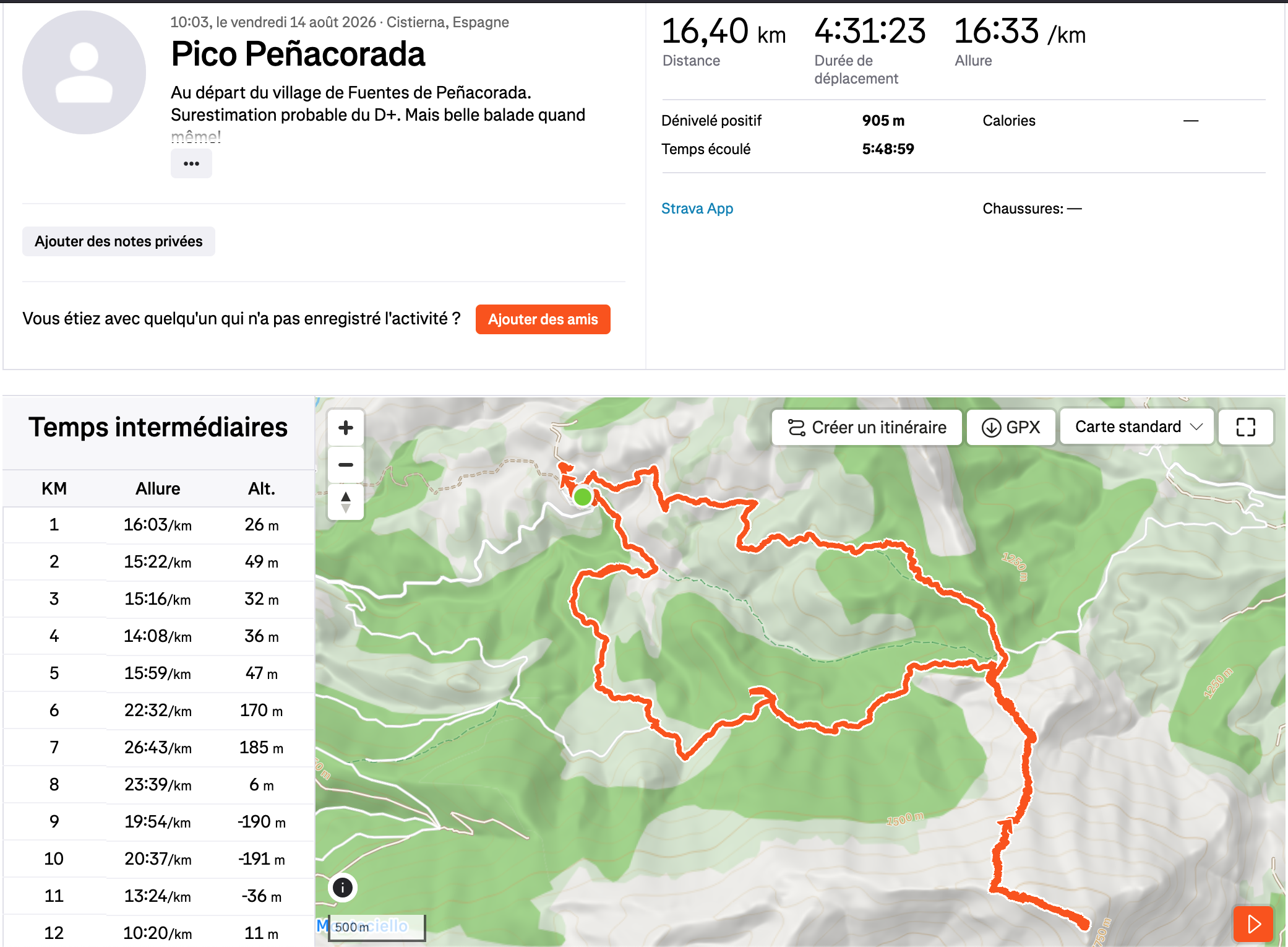1288x947 pixels.
Task: Add private notes with Ajouter des notes privées
Action: point(119,241)
